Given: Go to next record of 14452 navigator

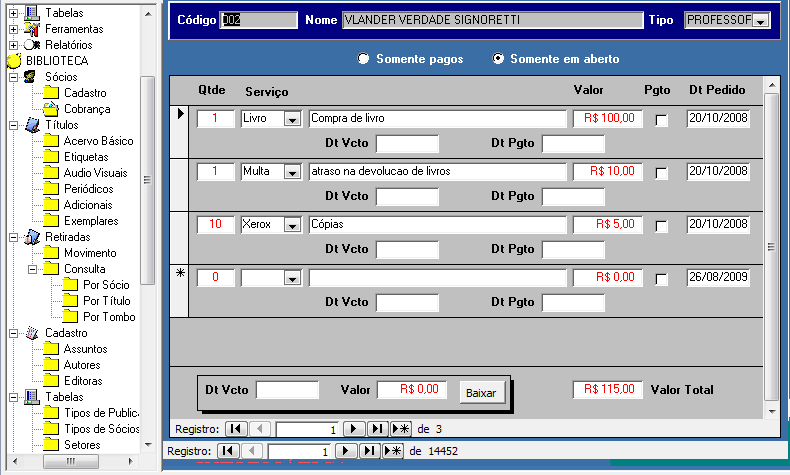Looking at the screenshot, I should 346,450.
